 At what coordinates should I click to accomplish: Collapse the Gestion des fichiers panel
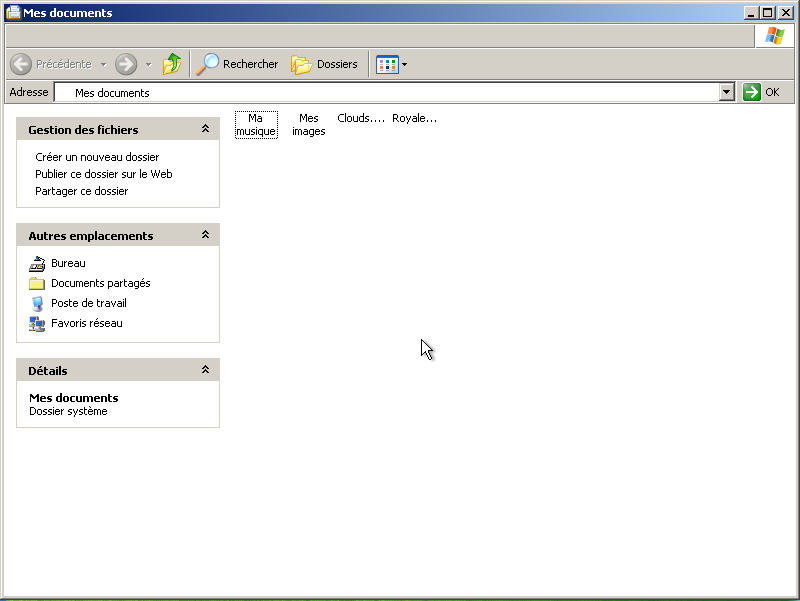(205, 129)
